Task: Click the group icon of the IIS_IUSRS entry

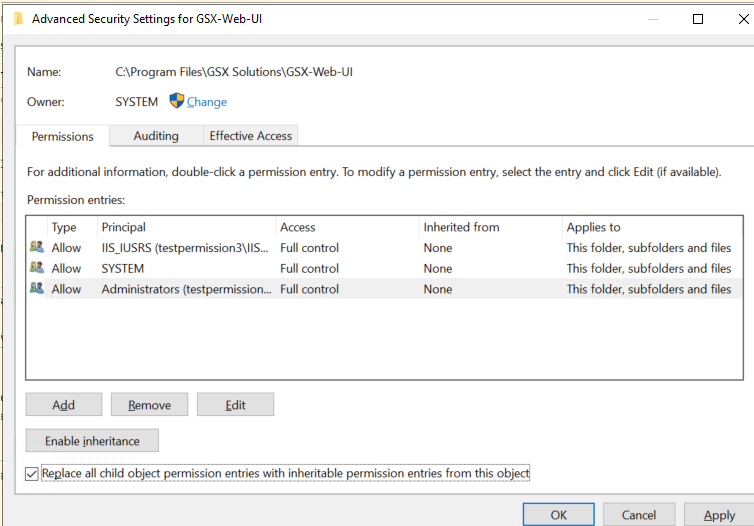Action: [37, 247]
